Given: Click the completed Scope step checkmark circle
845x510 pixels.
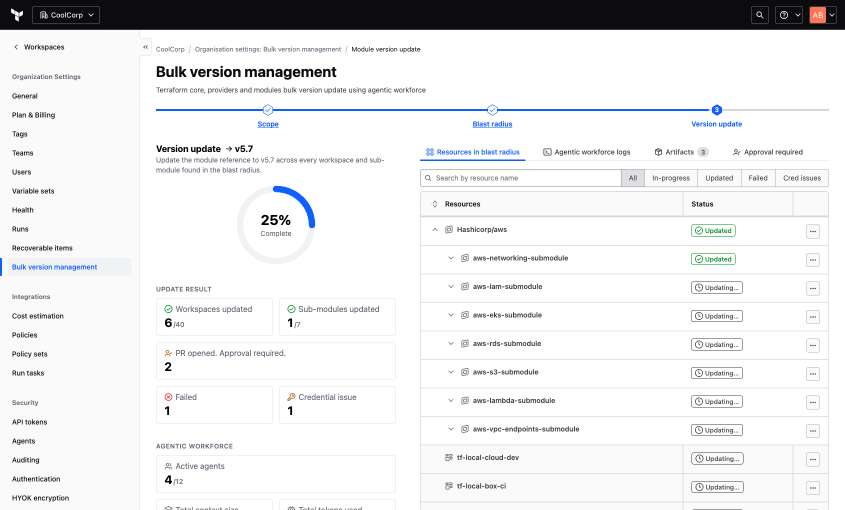Looking at the screenshot, I should [x=268, y=110].
